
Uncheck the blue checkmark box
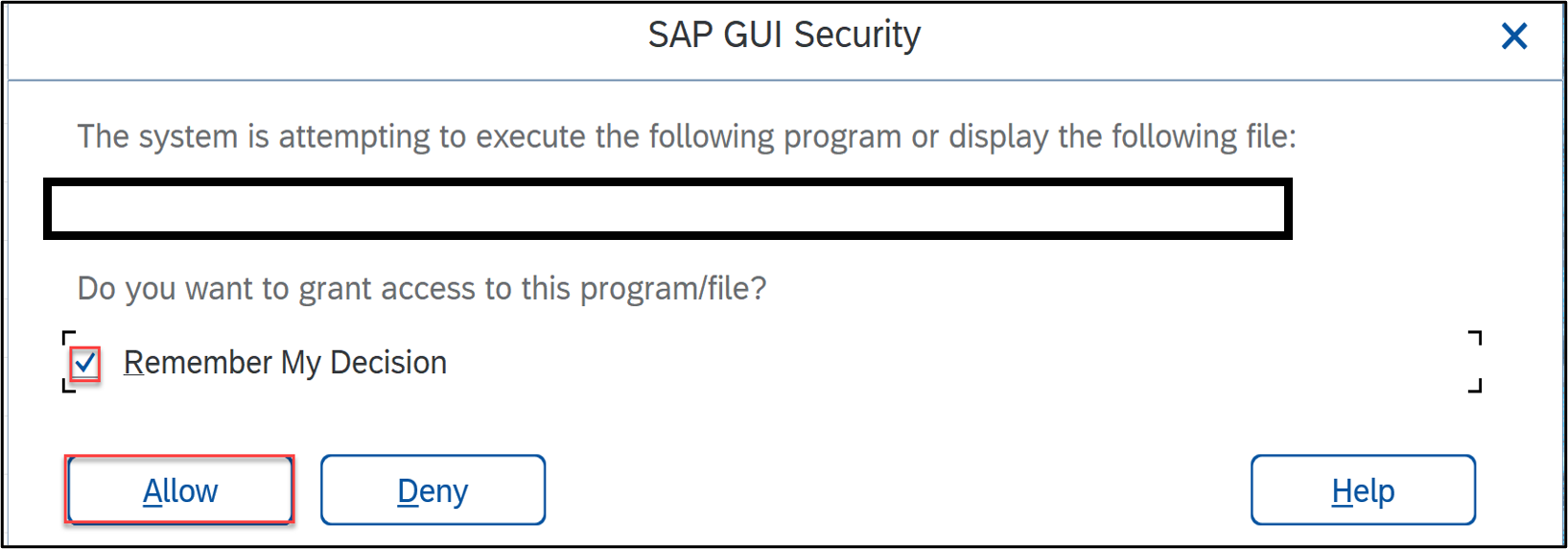pos(85,364)
